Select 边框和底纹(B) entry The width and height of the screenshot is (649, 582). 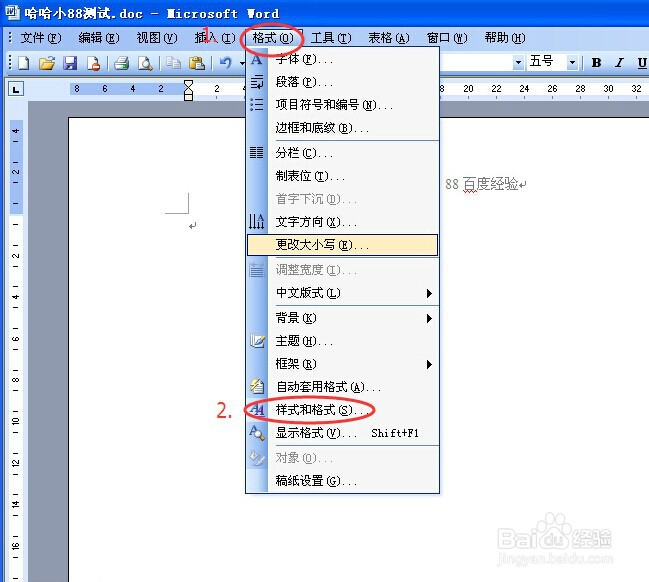[342, 128]
